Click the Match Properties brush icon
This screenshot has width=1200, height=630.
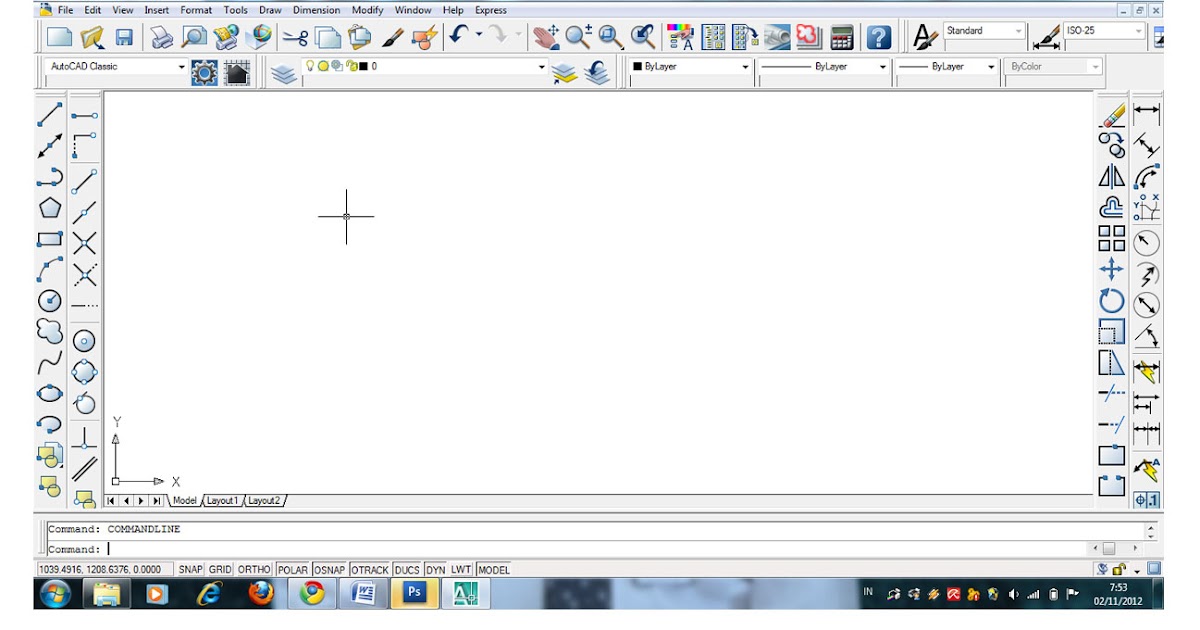[x=392, y=38]
